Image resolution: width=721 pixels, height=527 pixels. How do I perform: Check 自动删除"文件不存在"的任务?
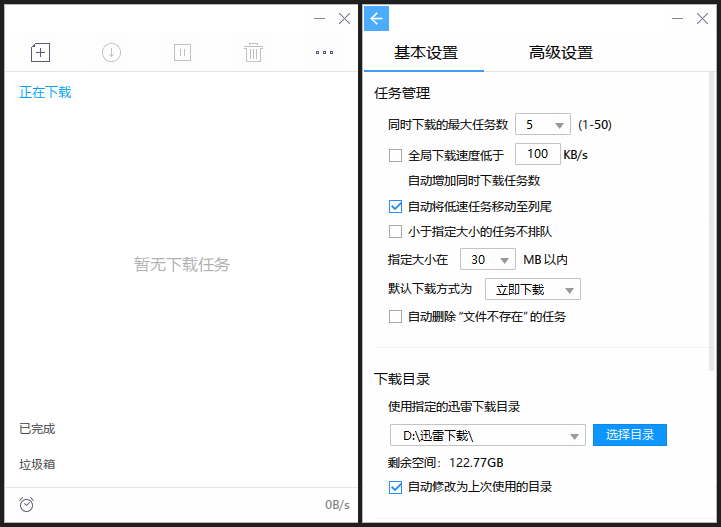395,316
